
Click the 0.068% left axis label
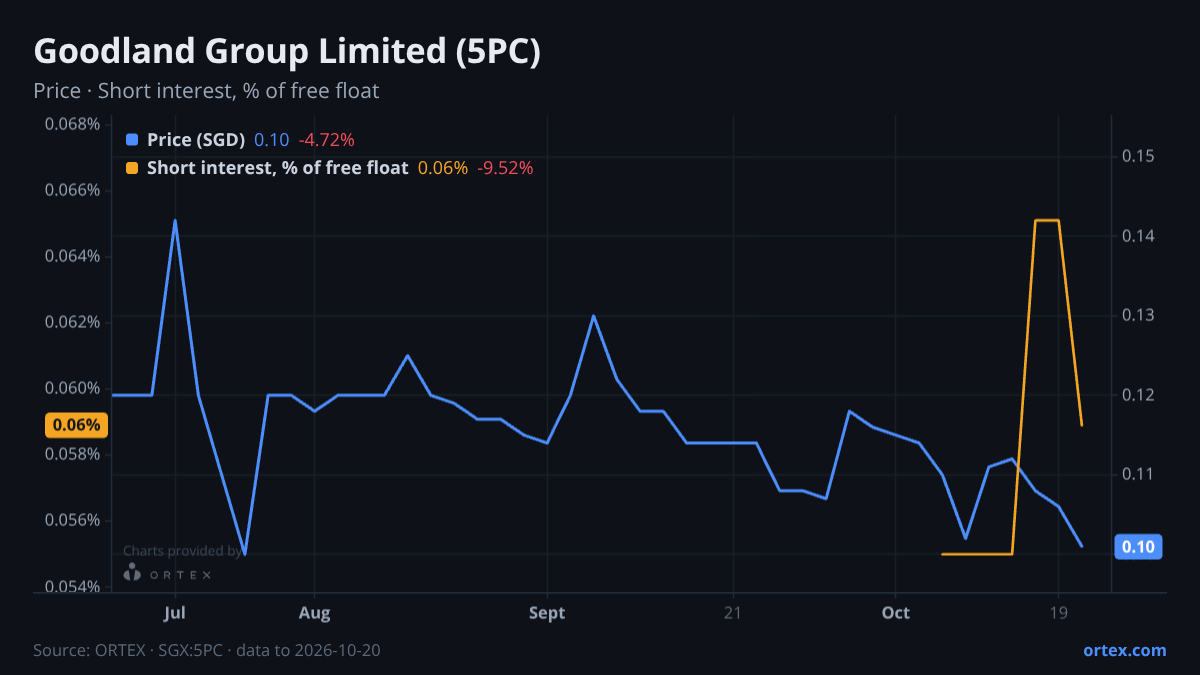click(x=72, y=124)
